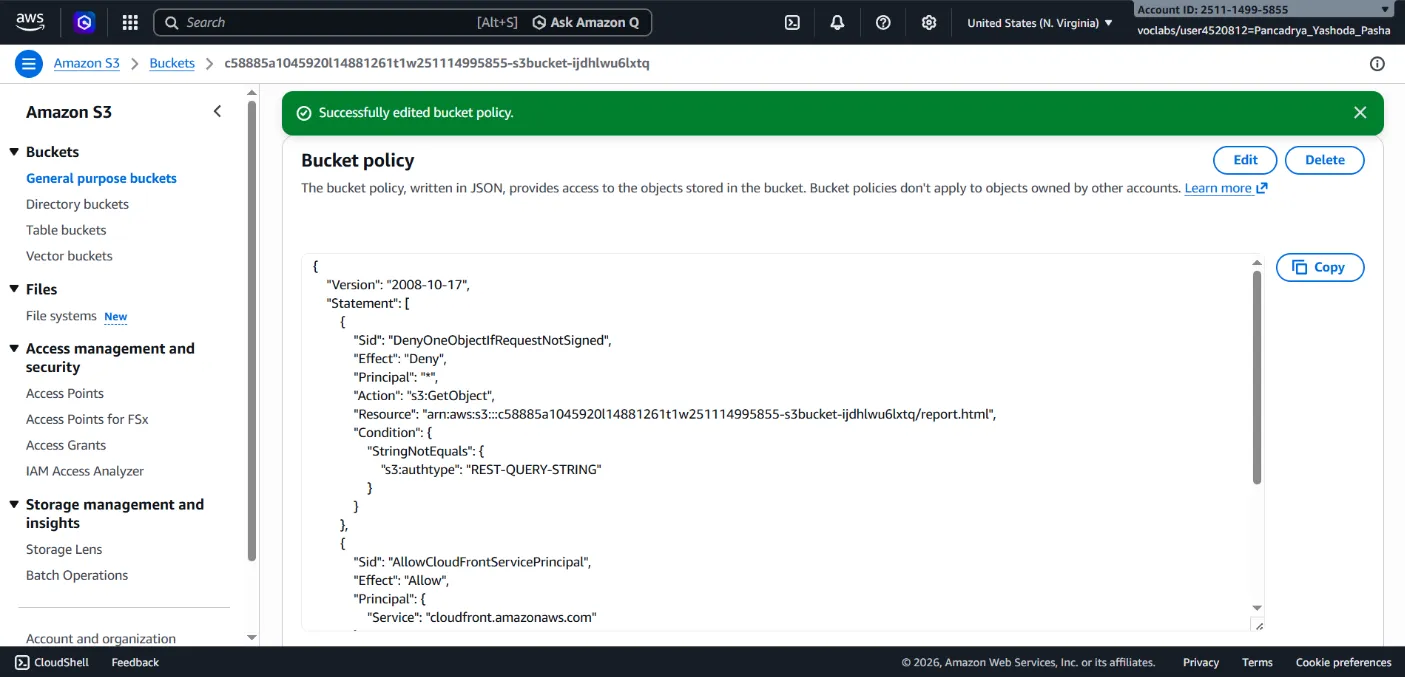This screenshot has height=677, width=1405.
Task: Open the notifications bell
Action: pos(837,22)
